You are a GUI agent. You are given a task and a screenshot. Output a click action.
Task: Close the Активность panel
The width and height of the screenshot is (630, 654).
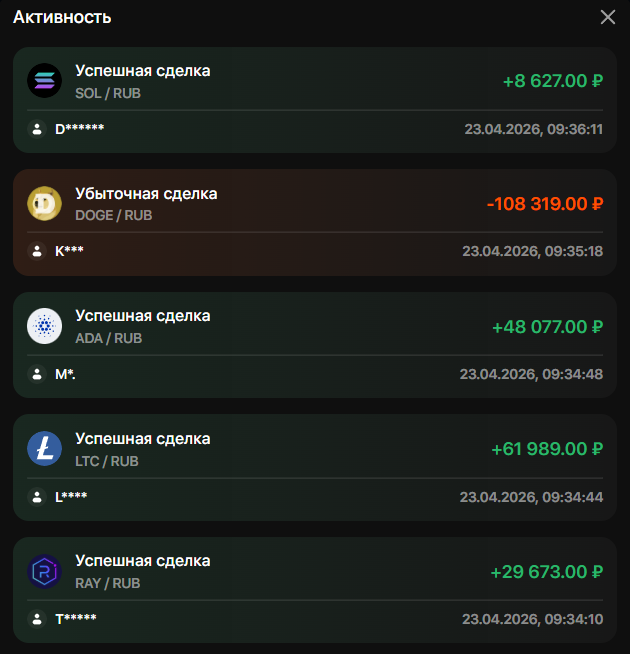607,17
